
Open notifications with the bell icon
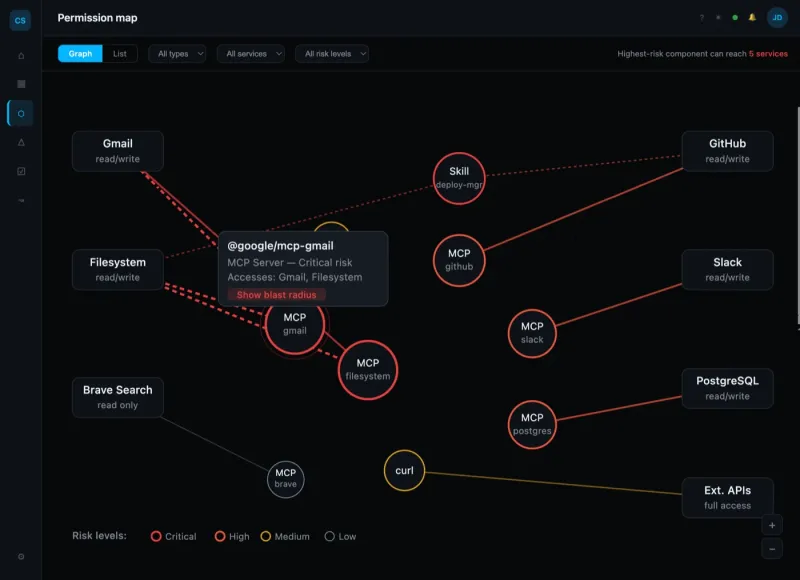pyautogui.click(x=752, y=17)
